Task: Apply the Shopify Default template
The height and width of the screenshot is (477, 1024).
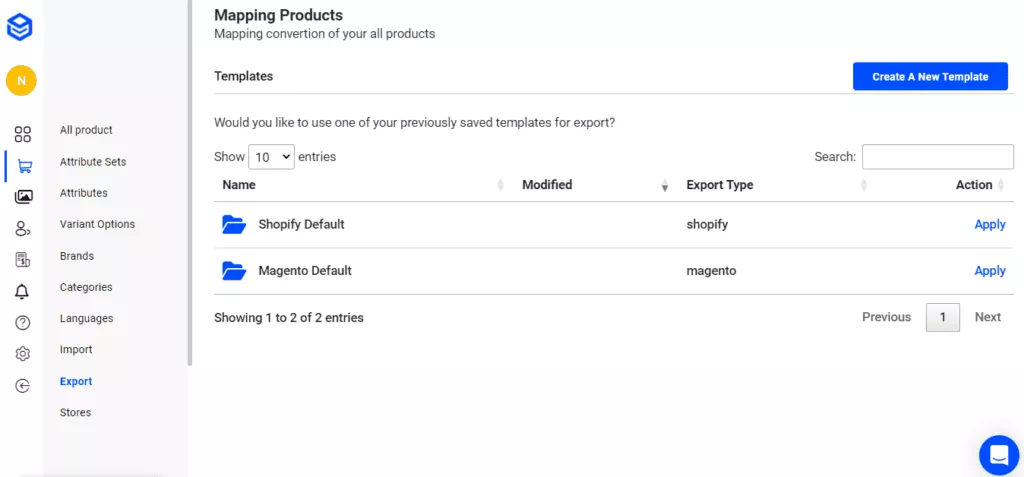Action: [x=989, y=225]
